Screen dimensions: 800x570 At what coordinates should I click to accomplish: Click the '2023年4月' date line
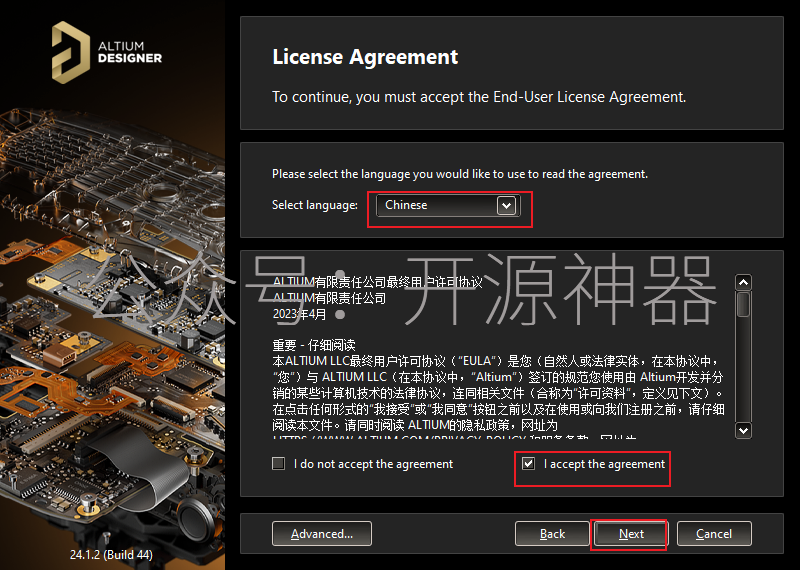pyautogui.click(x=299, y=314)
